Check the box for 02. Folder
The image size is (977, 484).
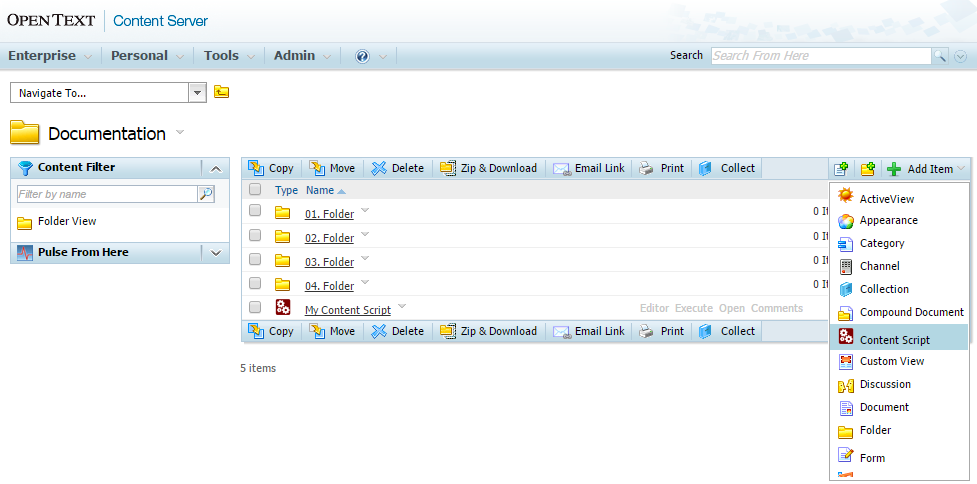click(x=255, y=235)
